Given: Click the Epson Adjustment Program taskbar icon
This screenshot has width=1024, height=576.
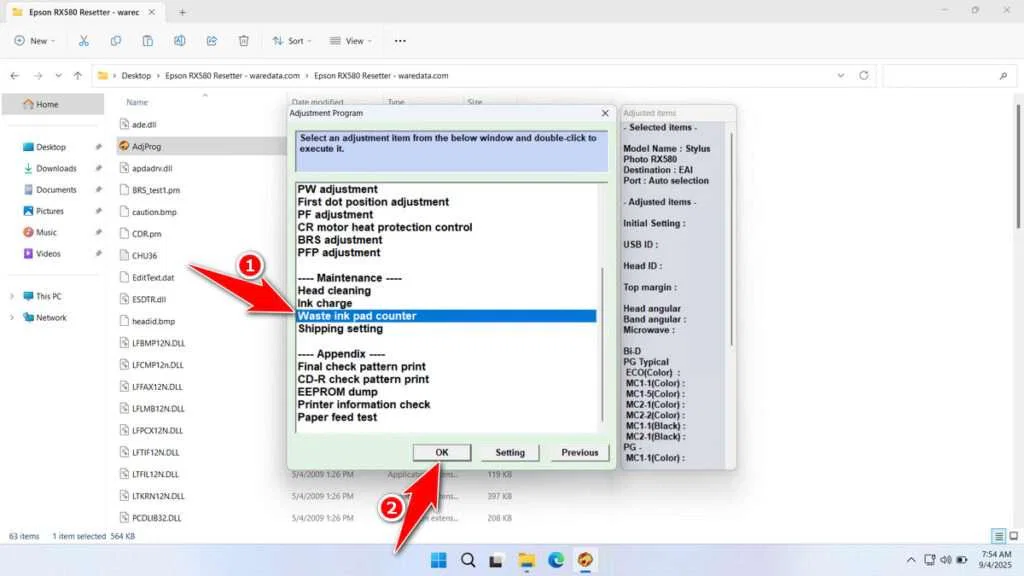Looking at the screenshot, I should click(x=586, y=560).
